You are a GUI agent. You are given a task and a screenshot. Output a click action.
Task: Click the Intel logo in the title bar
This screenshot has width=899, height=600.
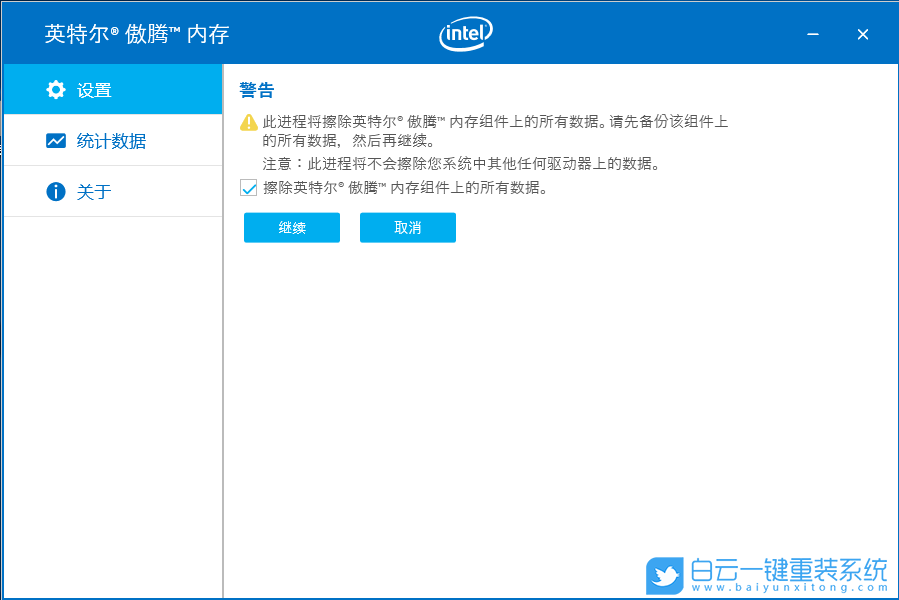(464, 33)
